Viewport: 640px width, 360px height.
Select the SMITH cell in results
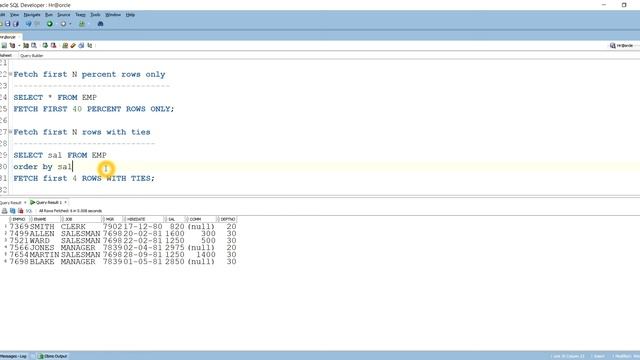(x=42, y=227)
